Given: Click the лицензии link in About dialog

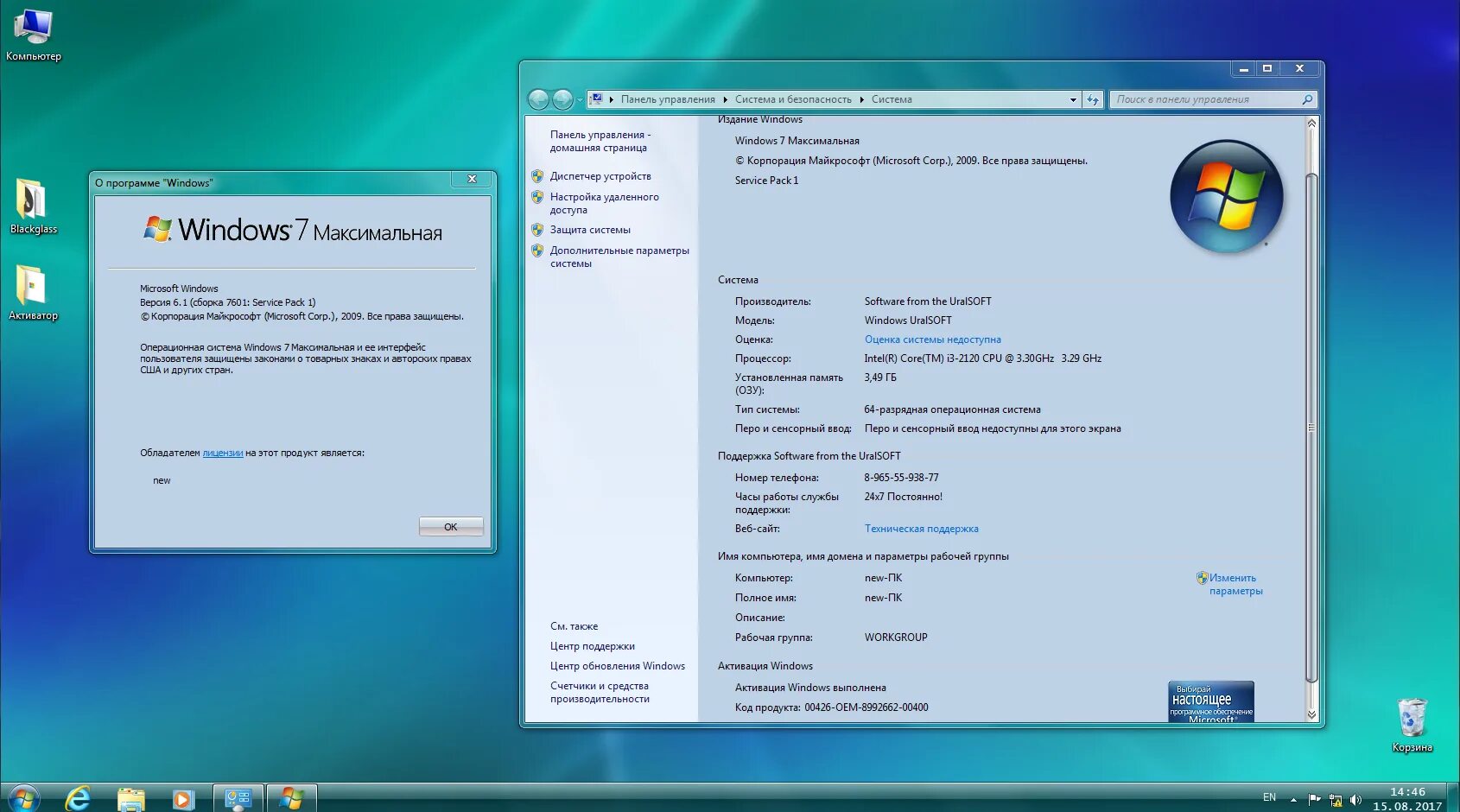Looking at the screenshot, I should point(223,453).
